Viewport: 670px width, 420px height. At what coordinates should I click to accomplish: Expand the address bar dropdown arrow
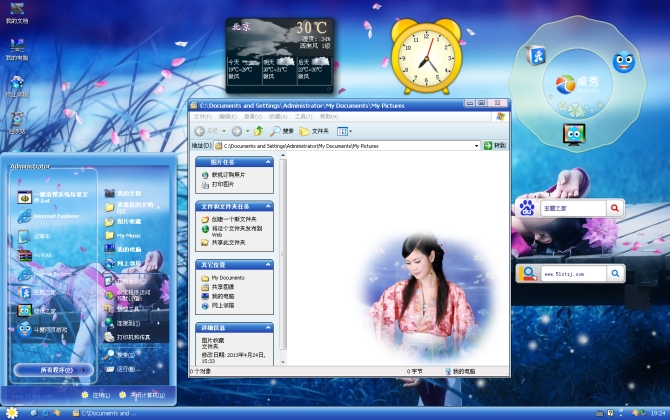click(x=477, y=146)
